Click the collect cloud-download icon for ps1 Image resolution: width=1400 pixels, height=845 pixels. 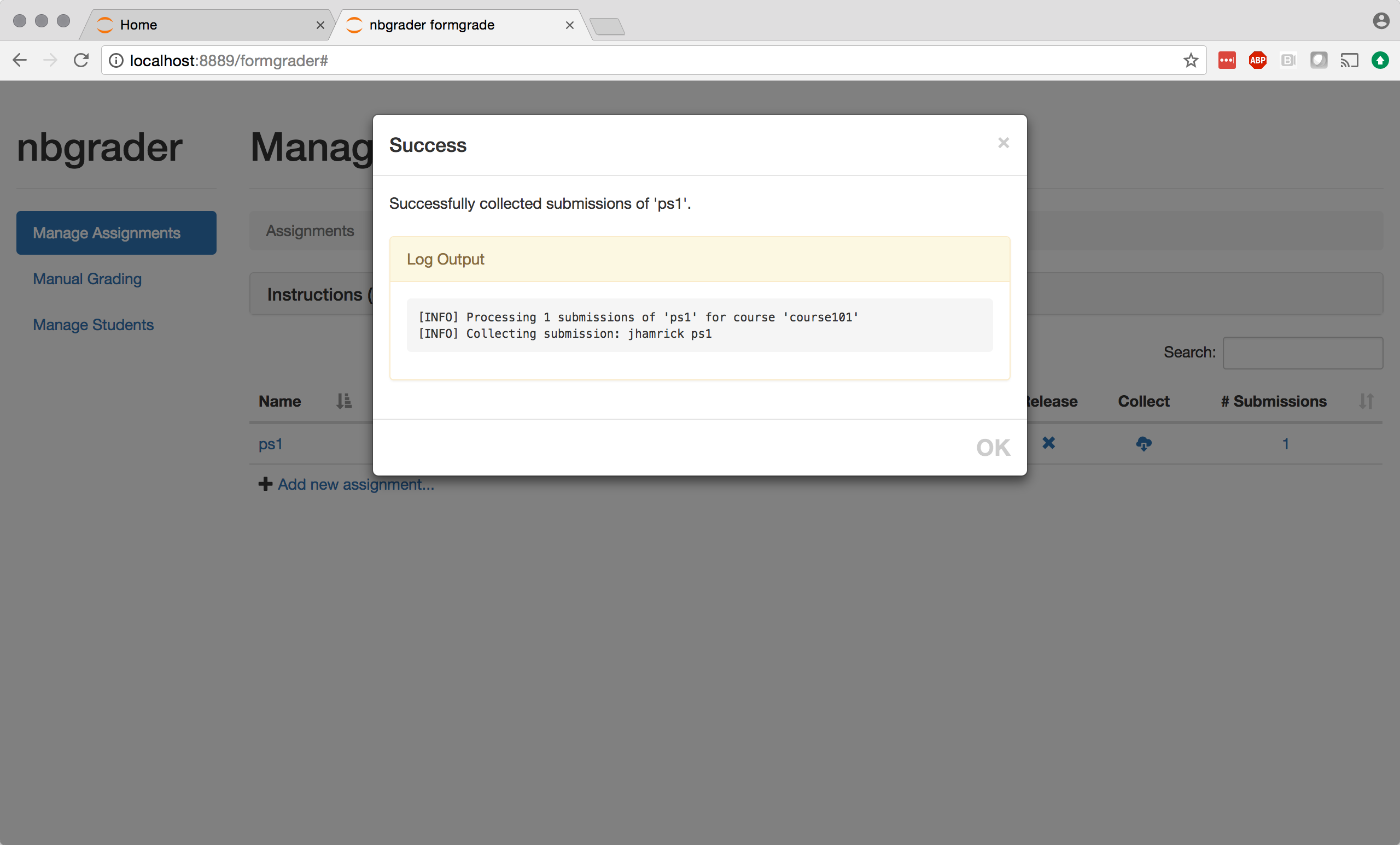[1143, 443]
